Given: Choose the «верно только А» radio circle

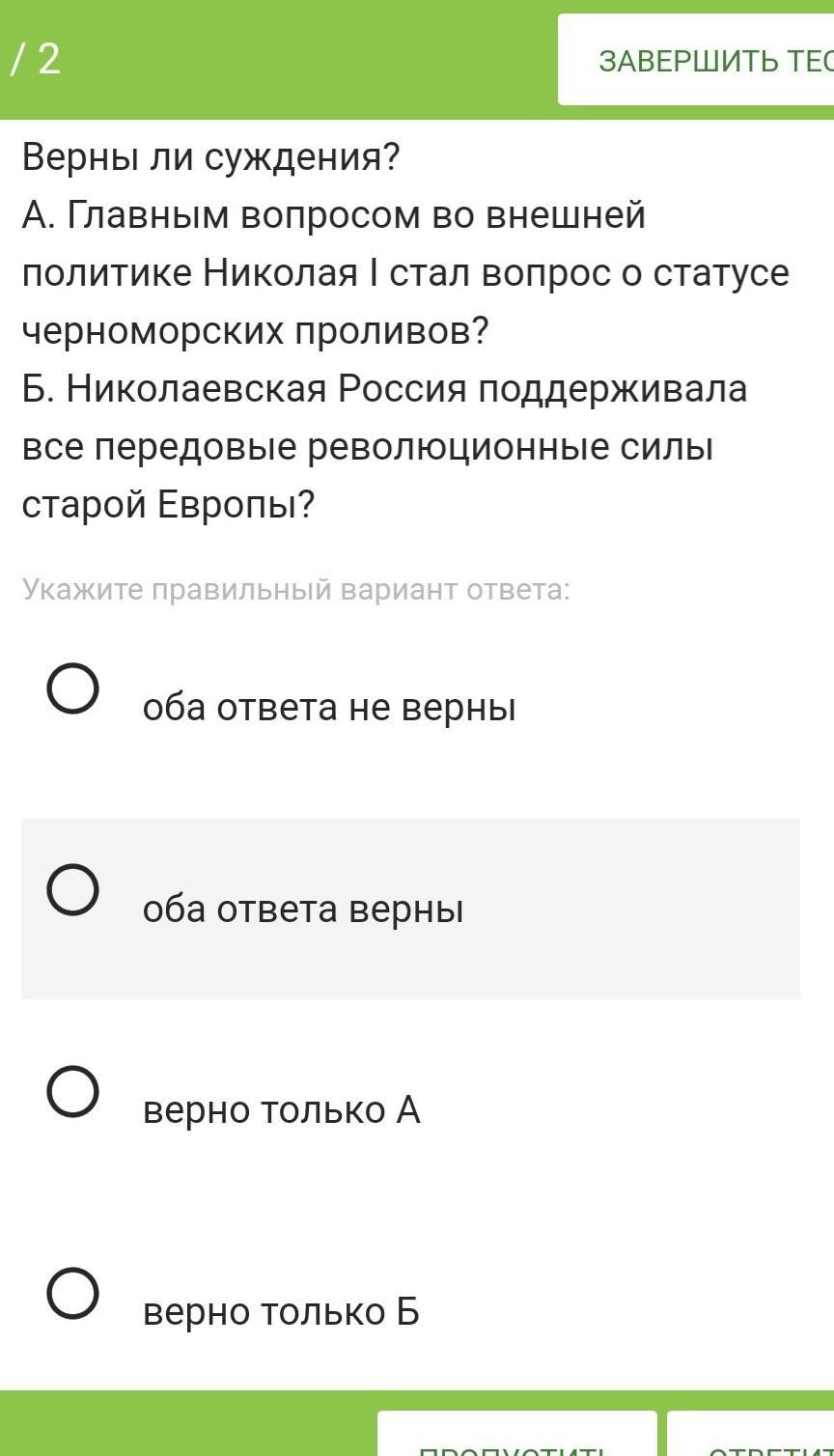Looking at the screenshot, I should (72, 1091).
